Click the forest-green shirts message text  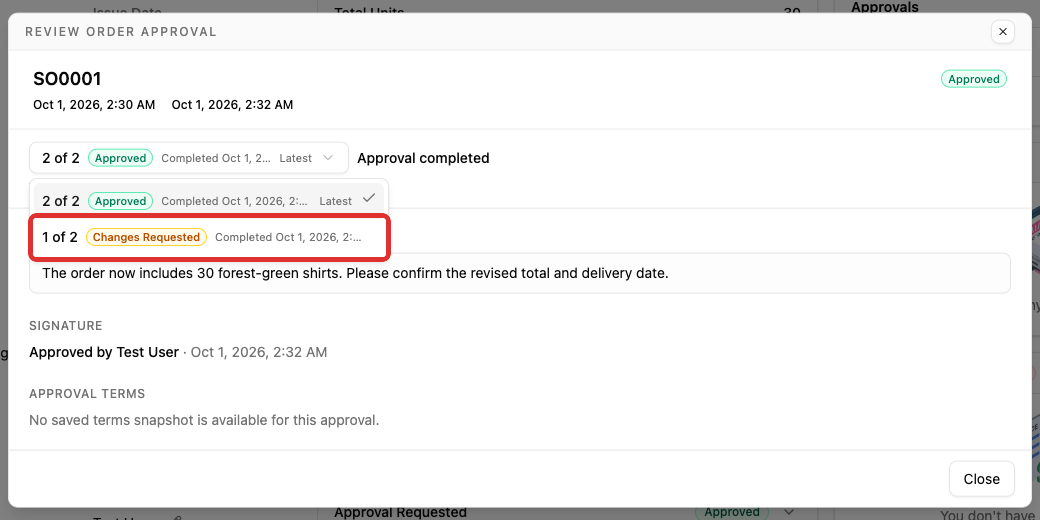355,273
